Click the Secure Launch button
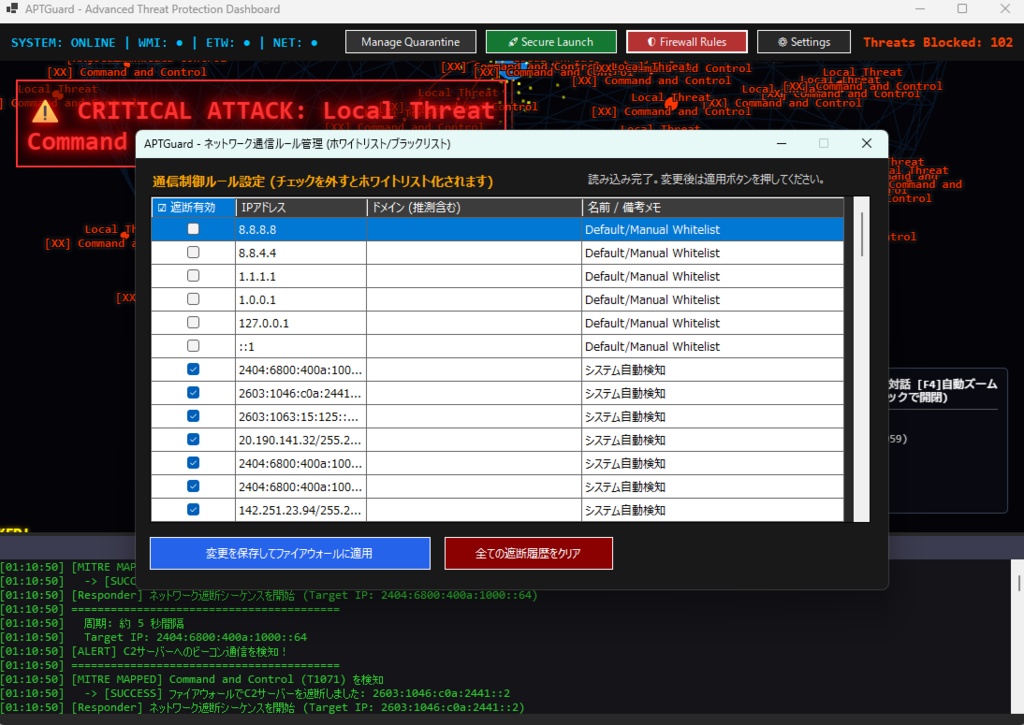Viewport: 1024px width, 725px height. [x=551, y=42]
